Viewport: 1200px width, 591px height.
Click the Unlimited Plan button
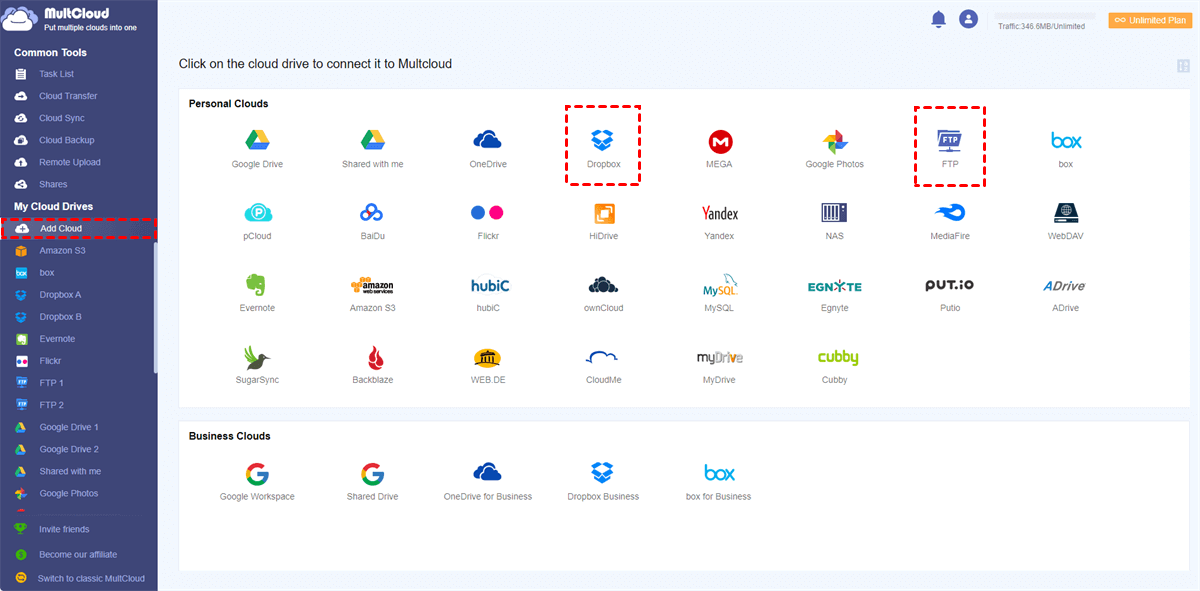[x=1150, y=19]
